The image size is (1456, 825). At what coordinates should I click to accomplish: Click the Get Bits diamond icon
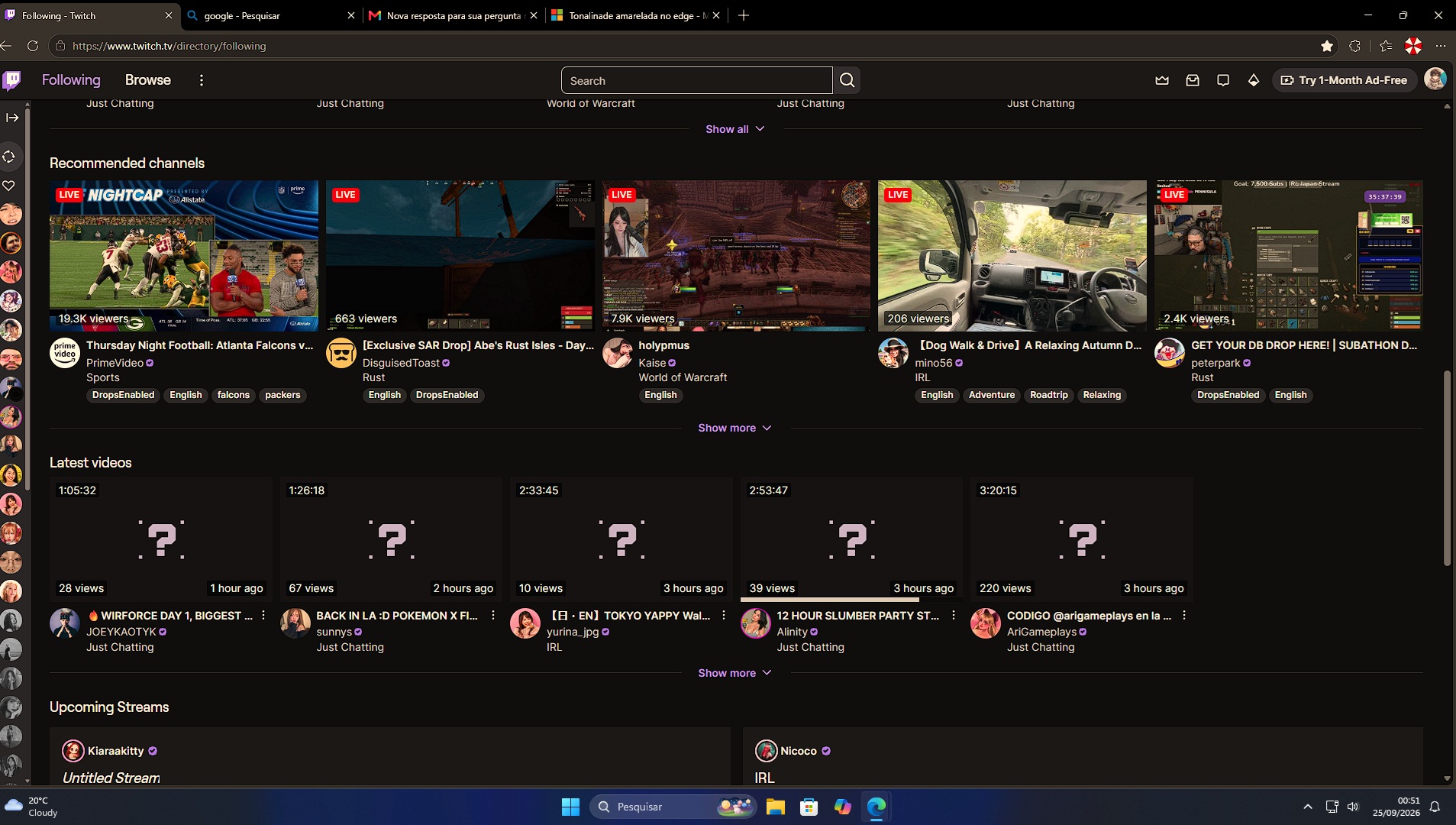coord(1254,80)
